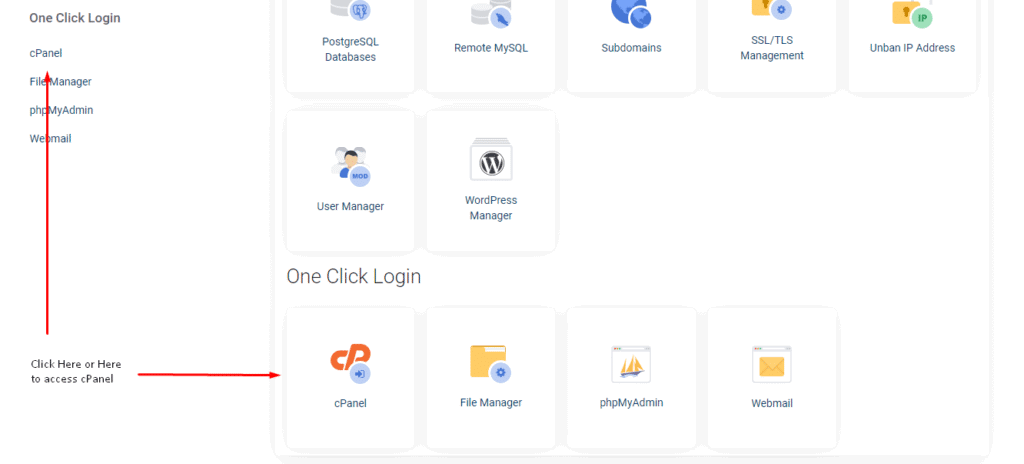The height and width of the screenshot is (464, 1024).
Task: Open phpMyAdmin sidebar link
Action: (61, 110)
